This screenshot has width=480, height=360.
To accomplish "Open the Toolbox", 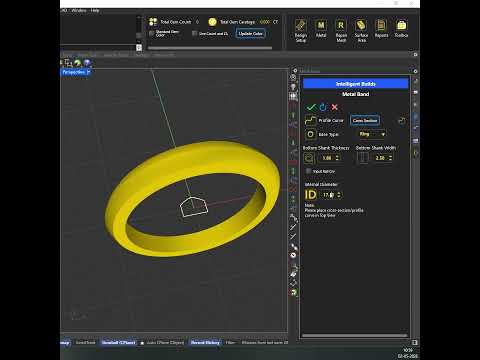I will (x=401, y=29).
